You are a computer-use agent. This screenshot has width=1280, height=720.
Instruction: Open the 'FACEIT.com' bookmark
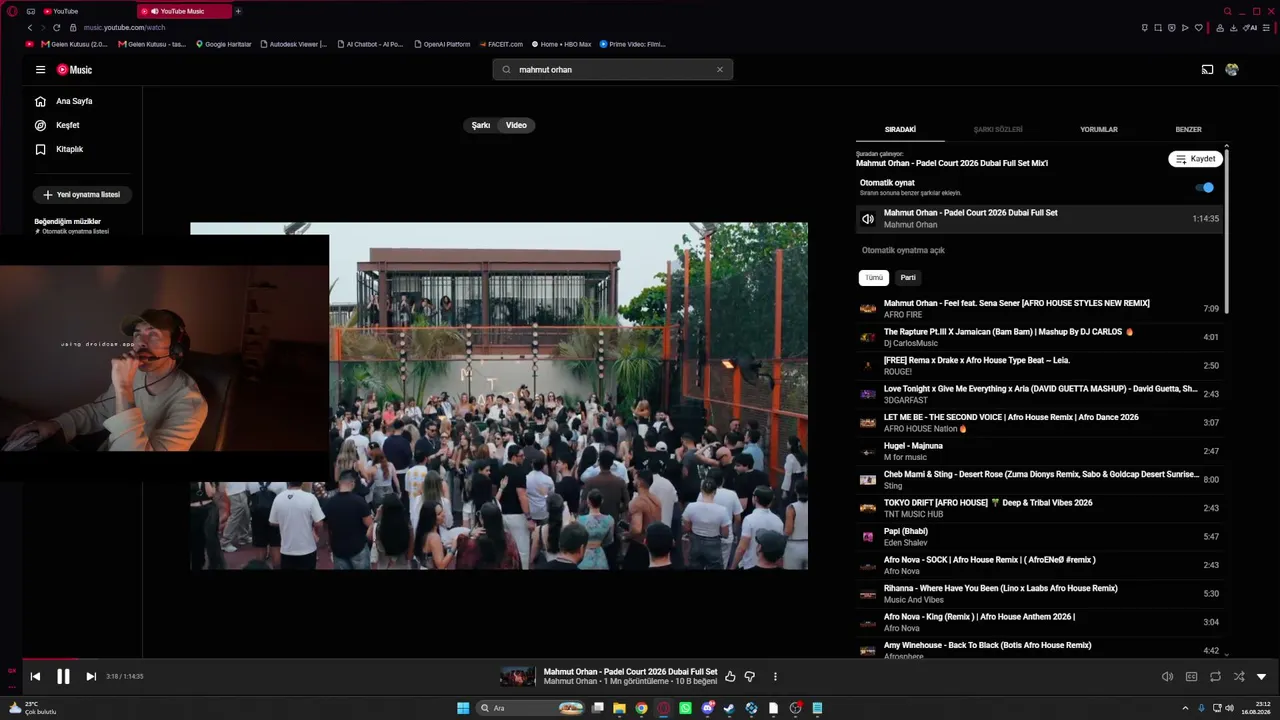click(501, 44)
